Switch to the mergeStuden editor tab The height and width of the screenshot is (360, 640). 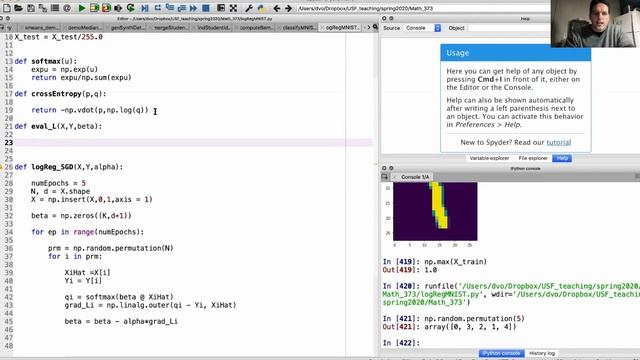click(170, 28)
